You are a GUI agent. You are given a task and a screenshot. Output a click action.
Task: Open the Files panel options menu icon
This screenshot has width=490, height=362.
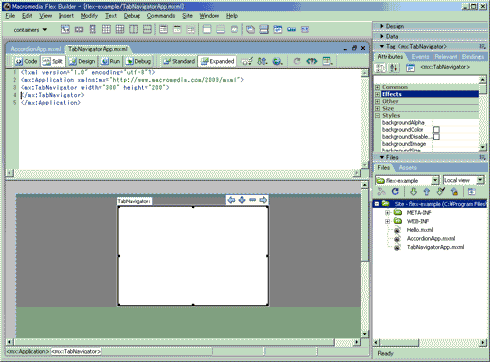point(482,157)
